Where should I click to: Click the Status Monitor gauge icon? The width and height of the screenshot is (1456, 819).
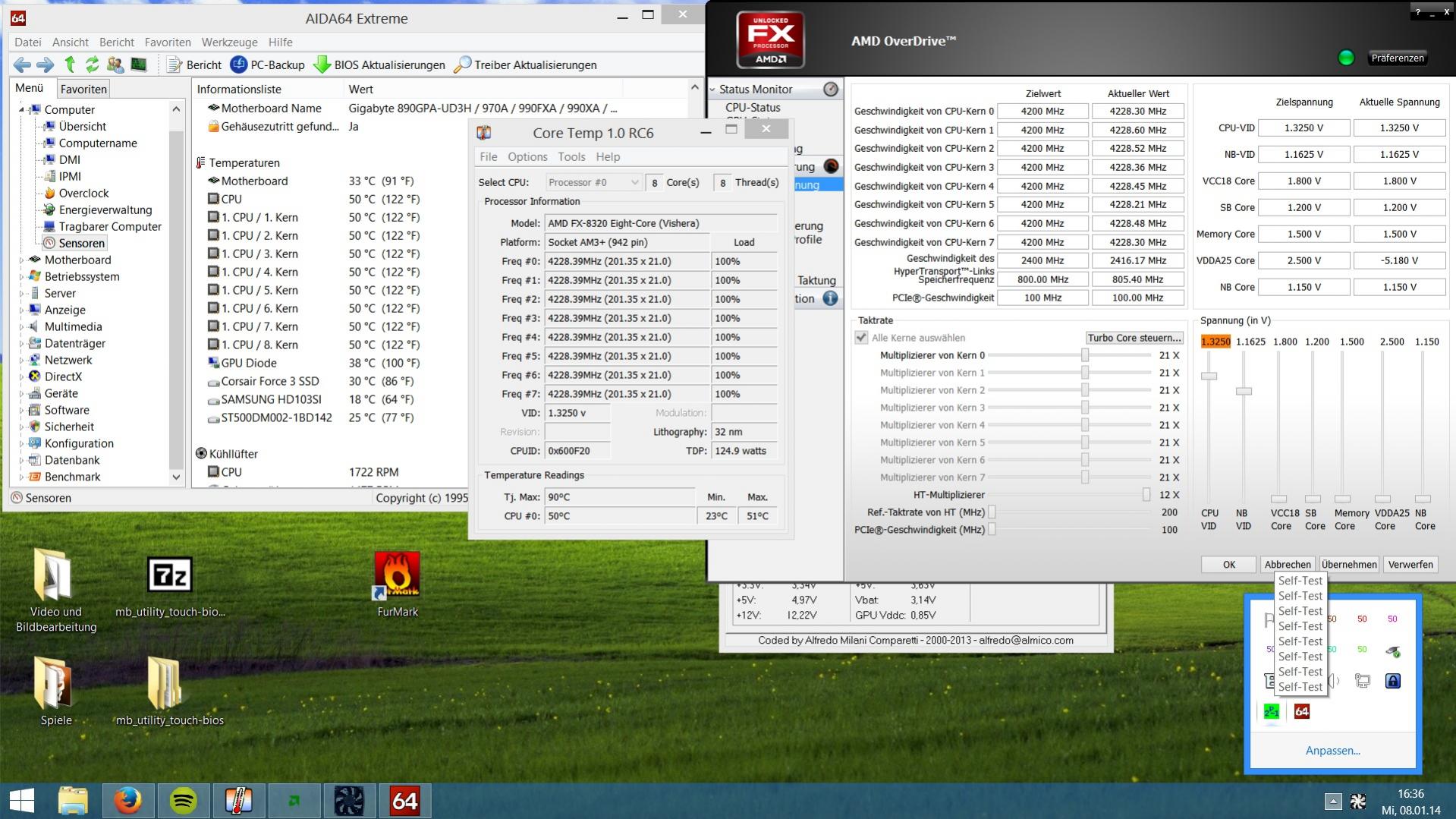831,90
